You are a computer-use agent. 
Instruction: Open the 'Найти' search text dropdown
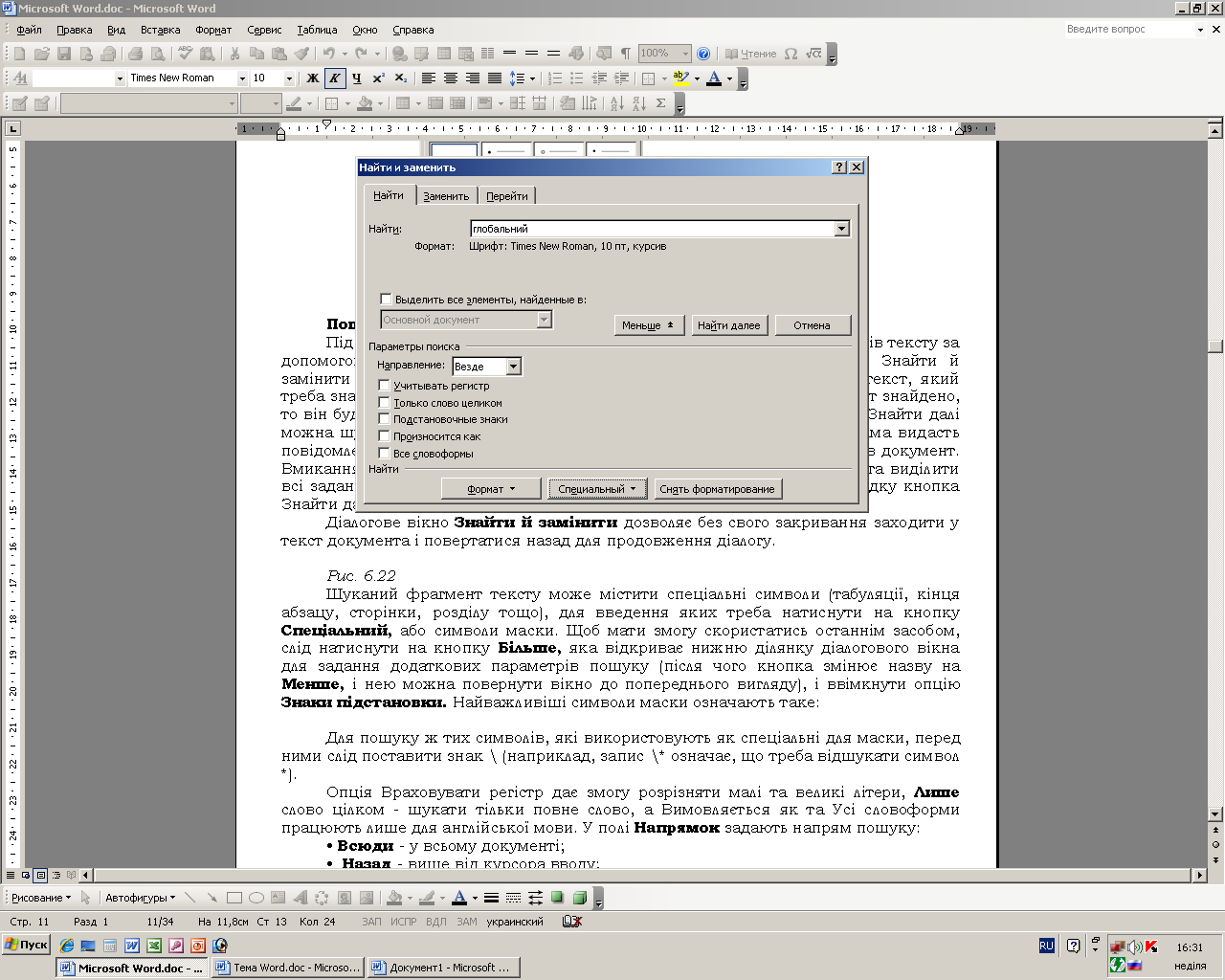pos(841,229)
